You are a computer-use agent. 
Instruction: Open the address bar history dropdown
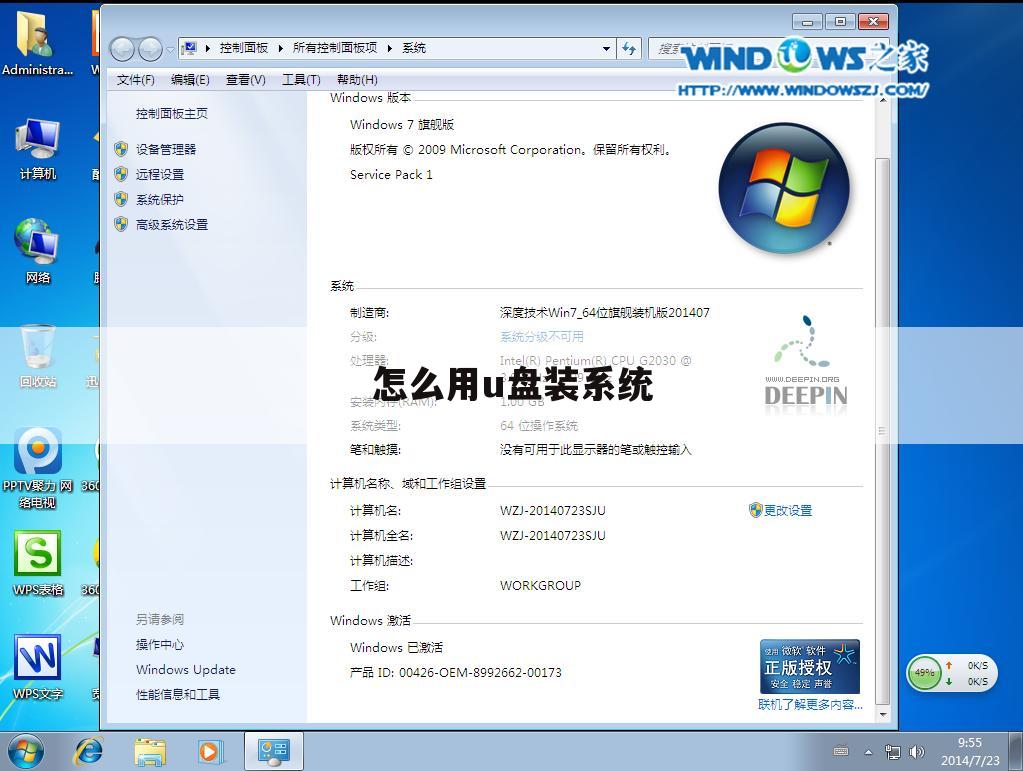click(x=606, y=48)
